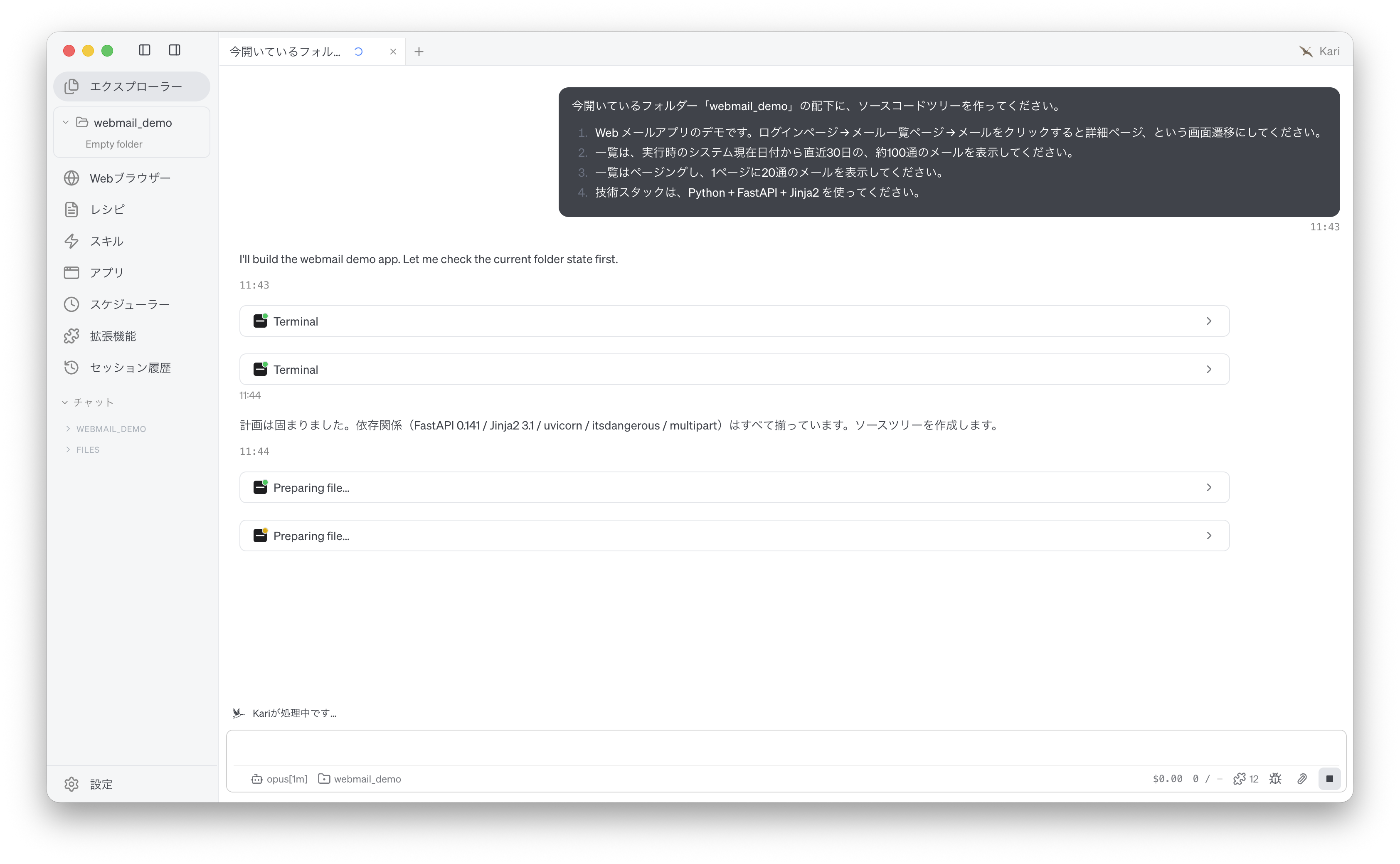Open the opus[1m] model selector

click(x=280, y=779)
